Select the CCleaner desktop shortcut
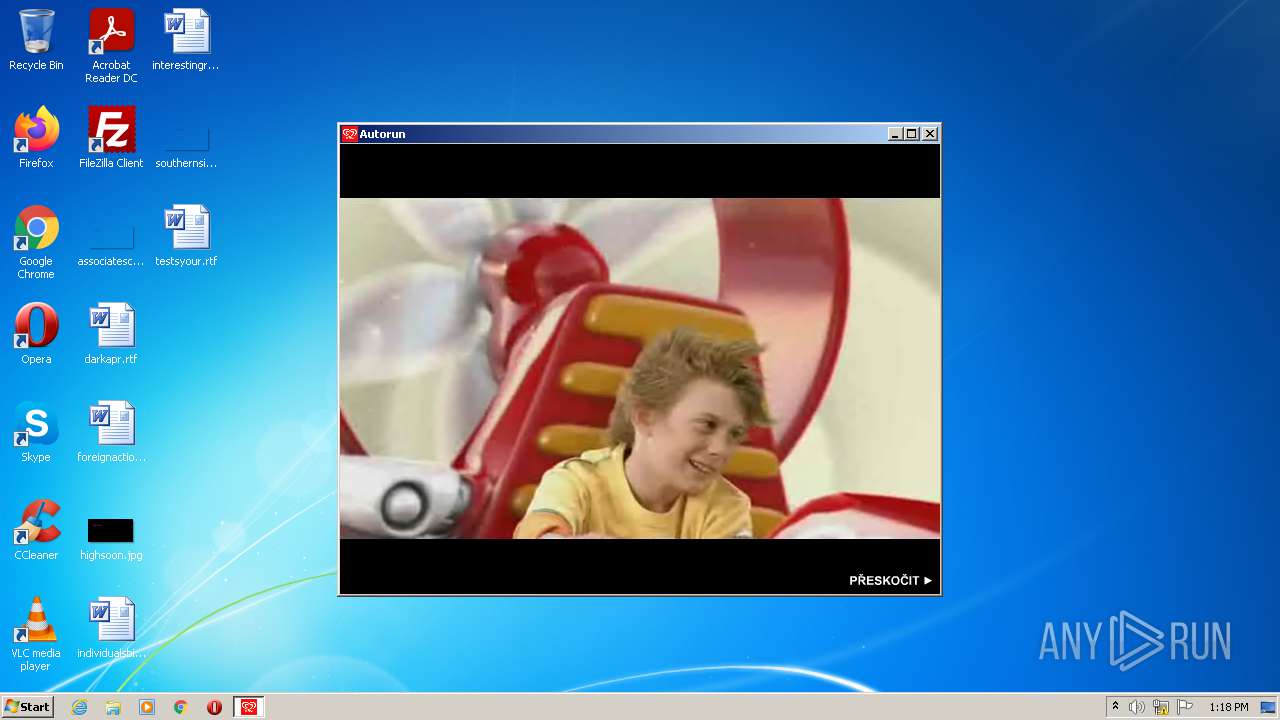Viewport: 1280px width, 720px height. (36, 531)
